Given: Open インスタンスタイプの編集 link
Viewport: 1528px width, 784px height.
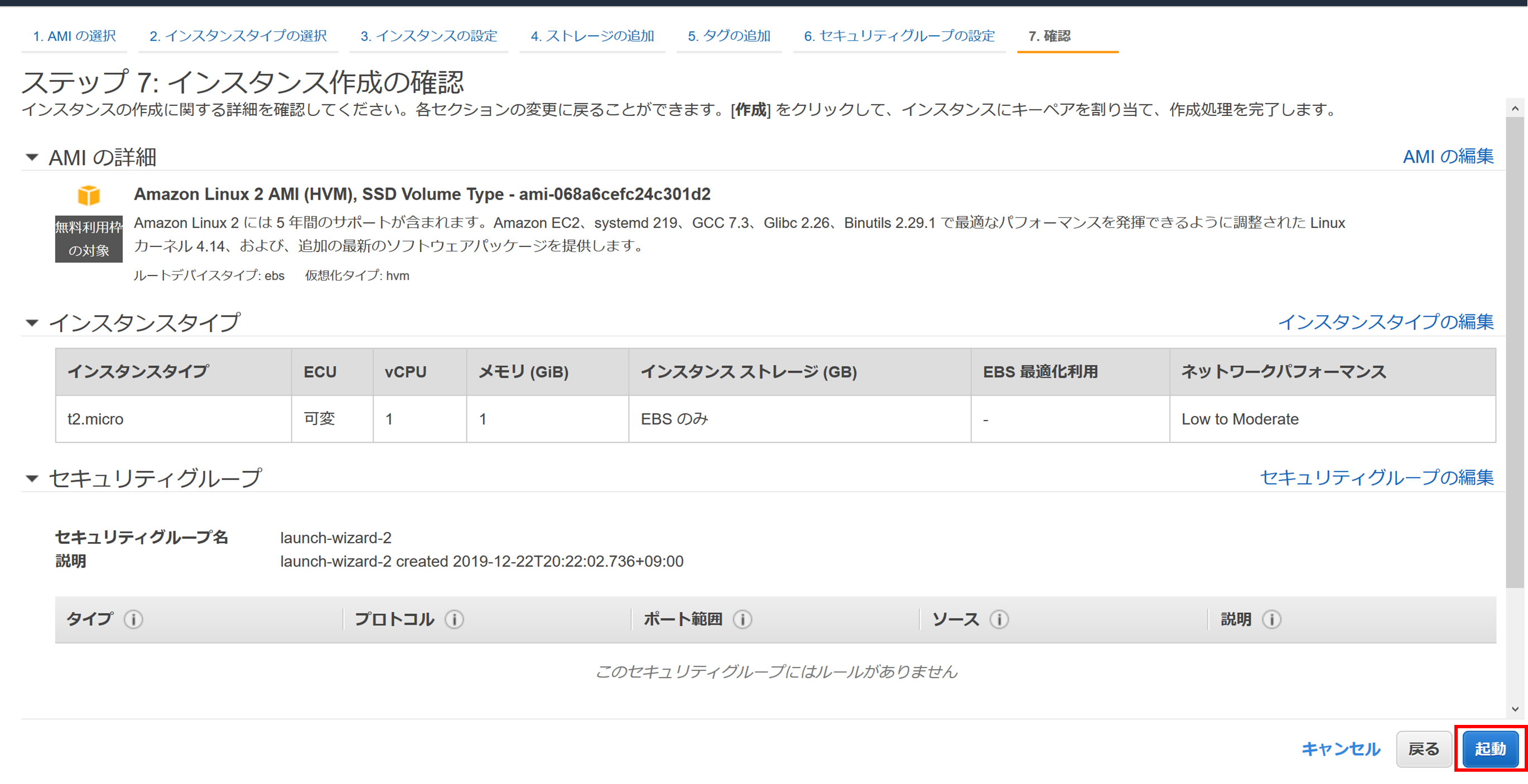Looking at the screenshot, I should click(x=1386, y=322).
